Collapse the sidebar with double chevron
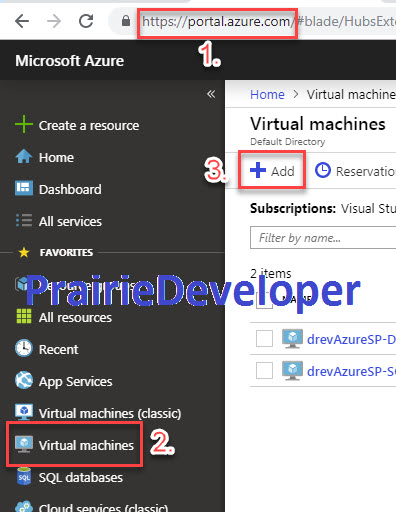Viewport: 396px width, 512px height. [x=211, y=94]
